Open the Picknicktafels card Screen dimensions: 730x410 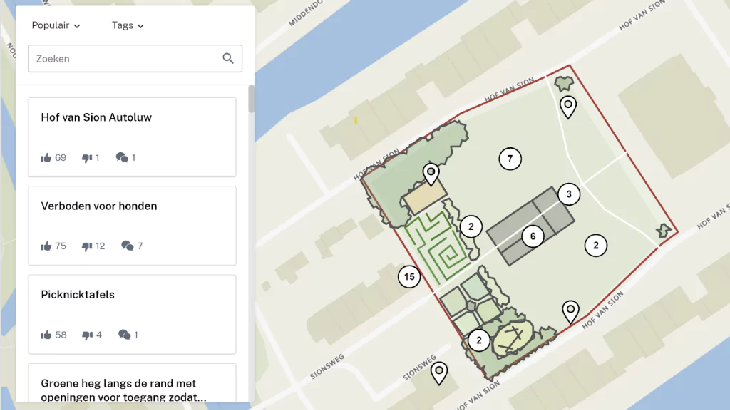[132, 315]
